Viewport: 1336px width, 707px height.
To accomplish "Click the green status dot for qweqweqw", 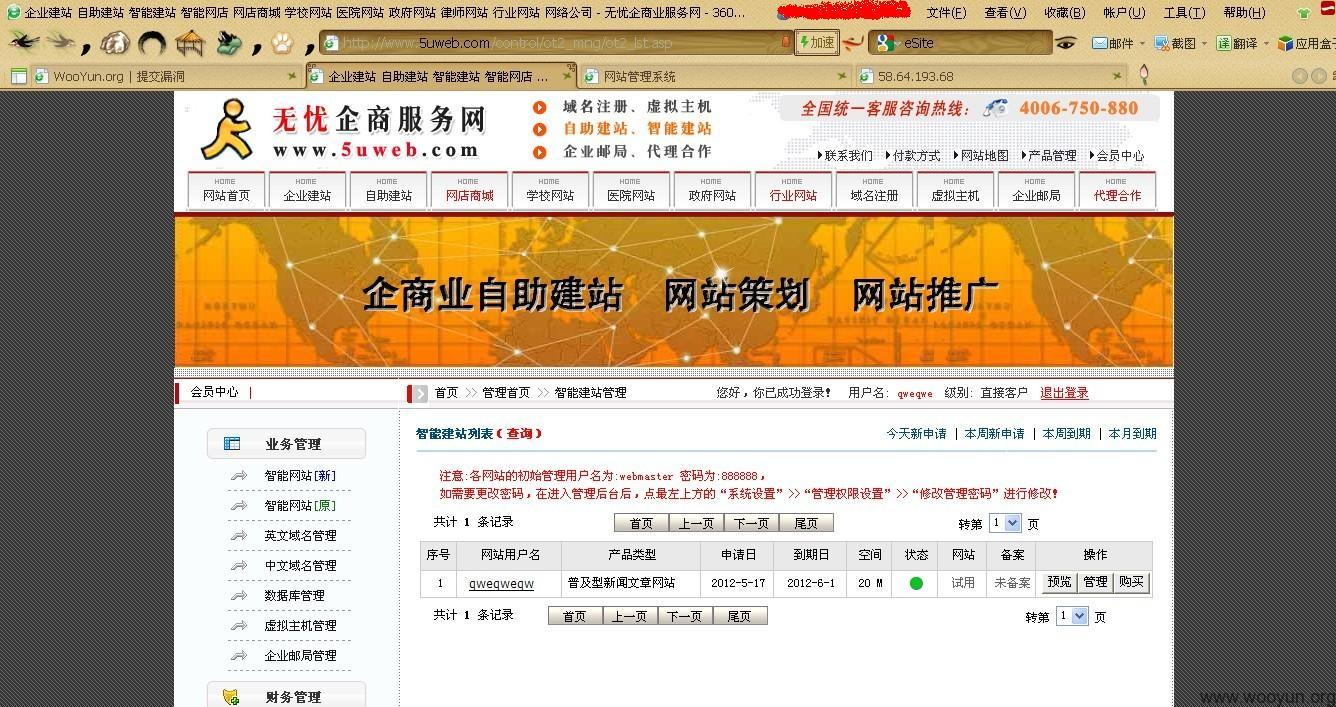I will point(916,583).
